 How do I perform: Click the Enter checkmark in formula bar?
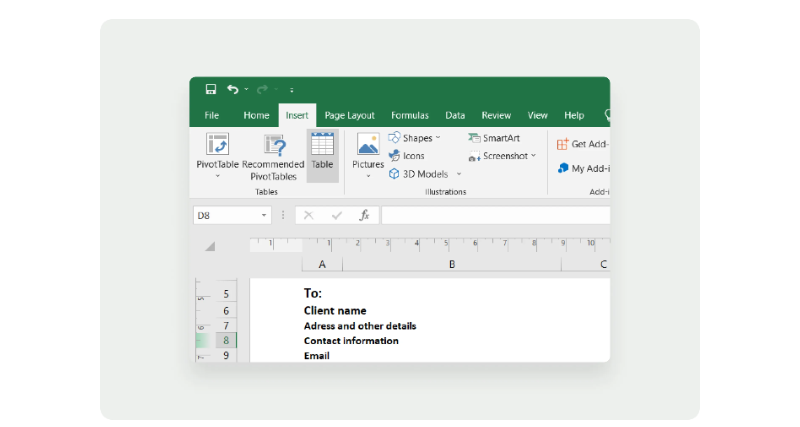[x=337, y=215]
